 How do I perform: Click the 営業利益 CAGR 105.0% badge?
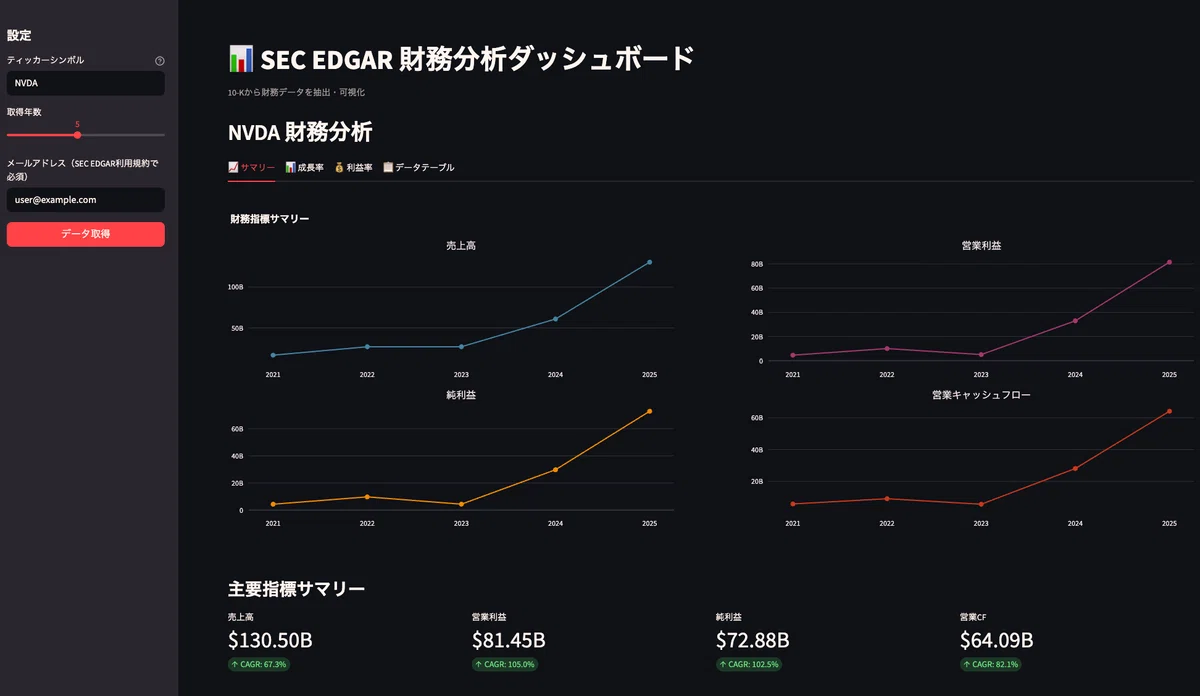[x=505, y=664]
